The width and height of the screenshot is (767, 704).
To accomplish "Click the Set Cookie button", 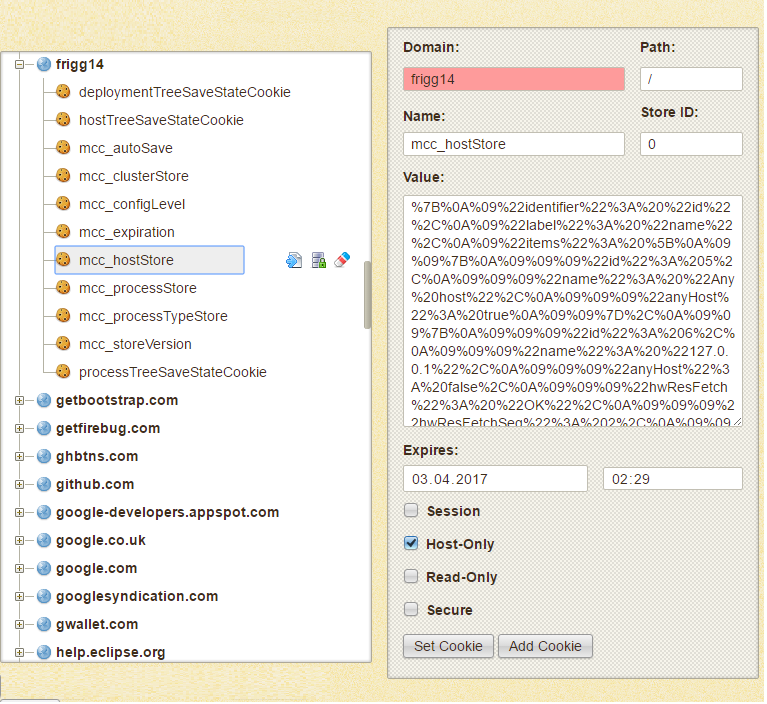I will click(x=449, y=647).
